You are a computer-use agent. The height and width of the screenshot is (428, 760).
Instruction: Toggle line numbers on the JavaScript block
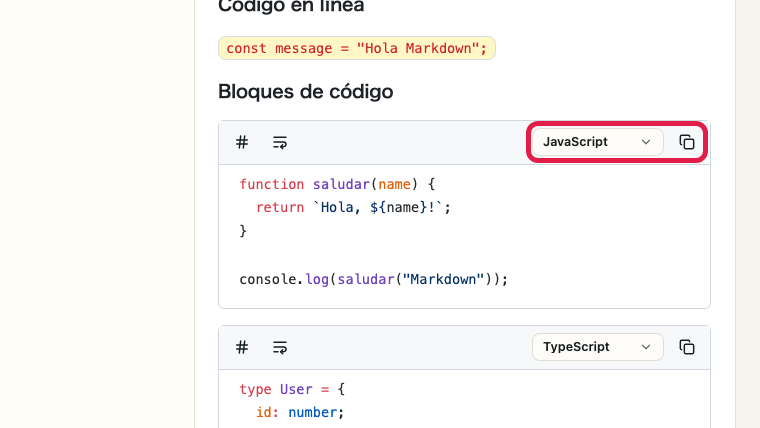pos(242,143)
